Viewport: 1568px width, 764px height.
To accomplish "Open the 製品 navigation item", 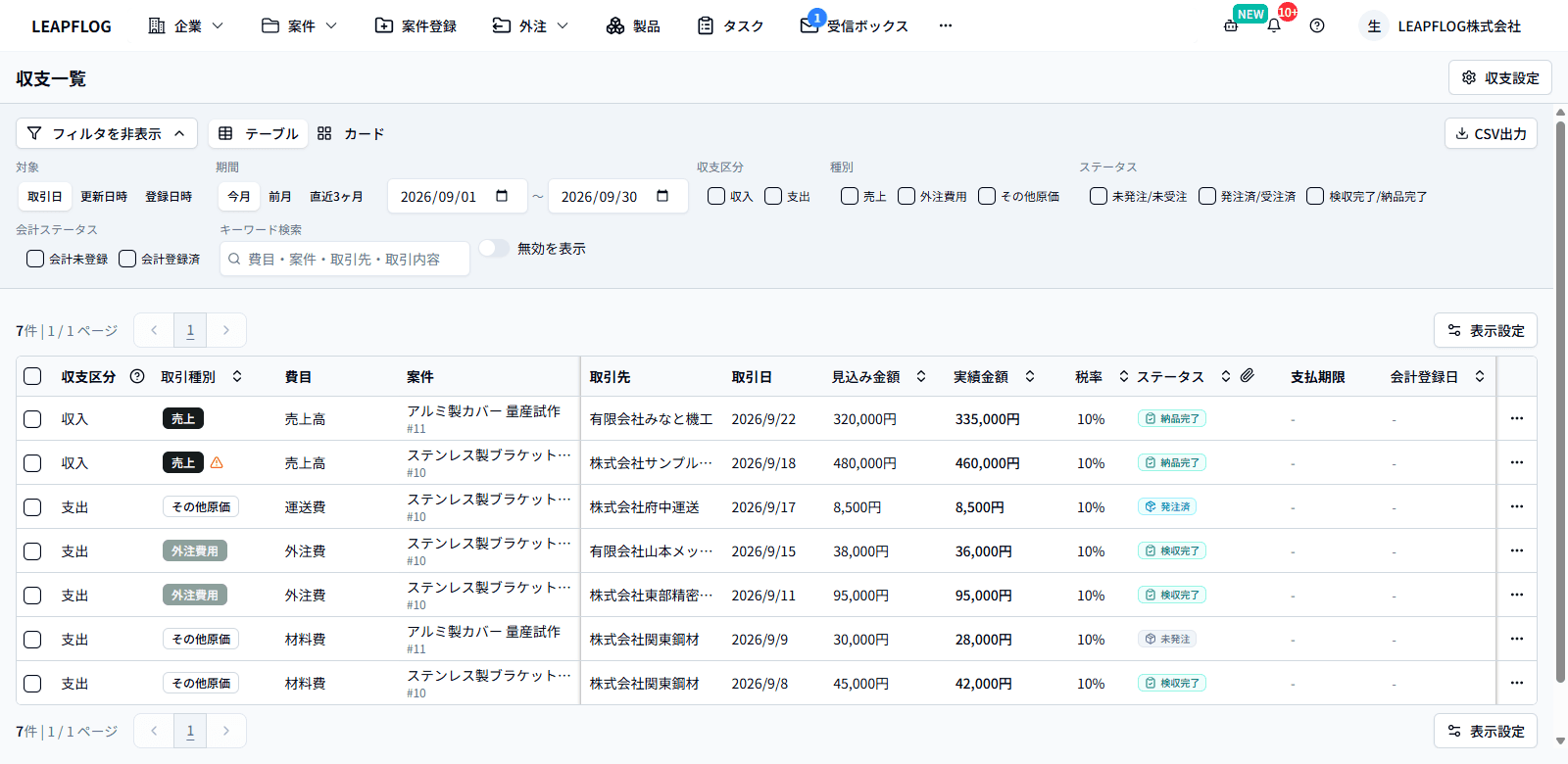I will (x=633, y=26).
